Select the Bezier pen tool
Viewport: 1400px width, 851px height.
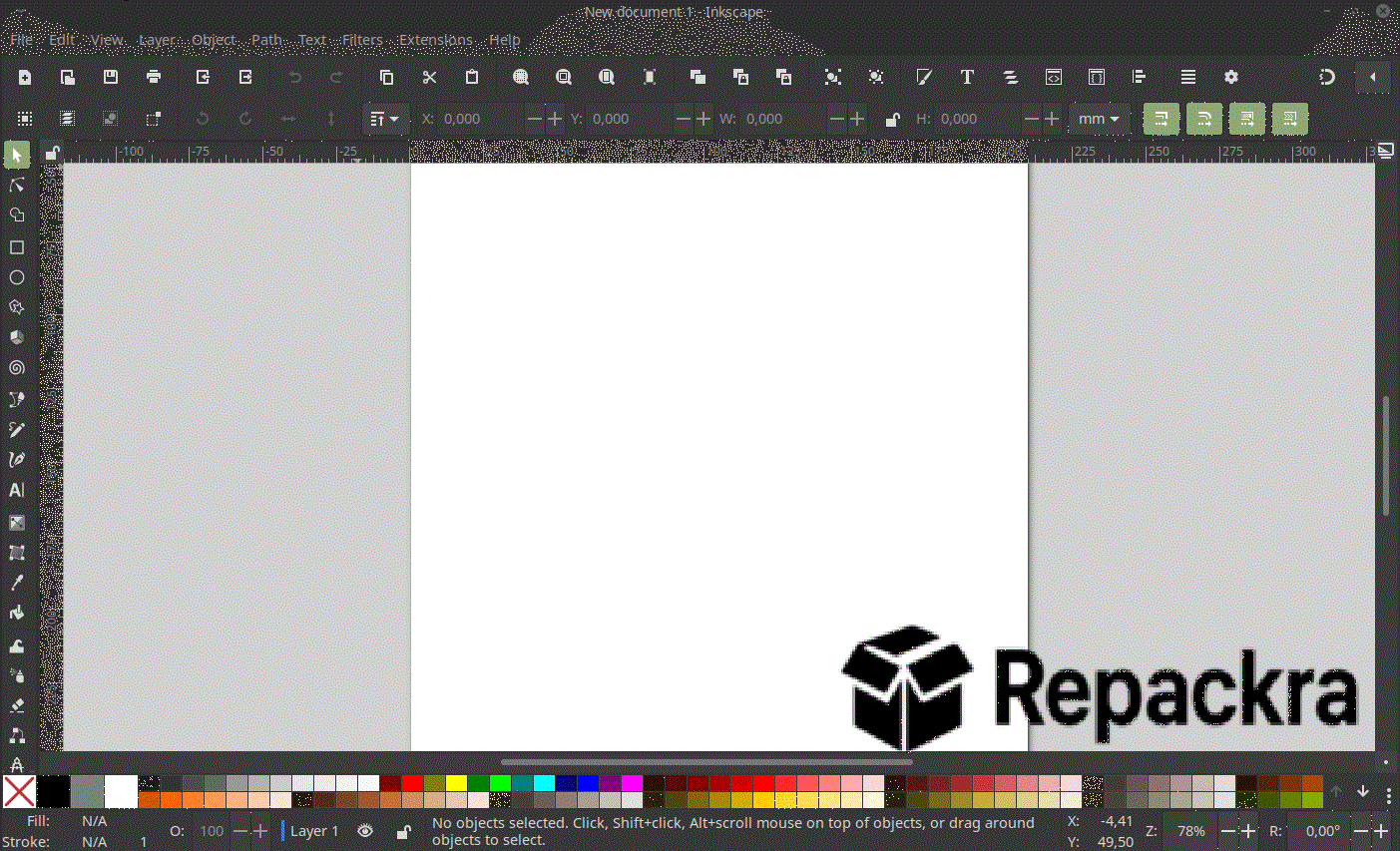17,399
